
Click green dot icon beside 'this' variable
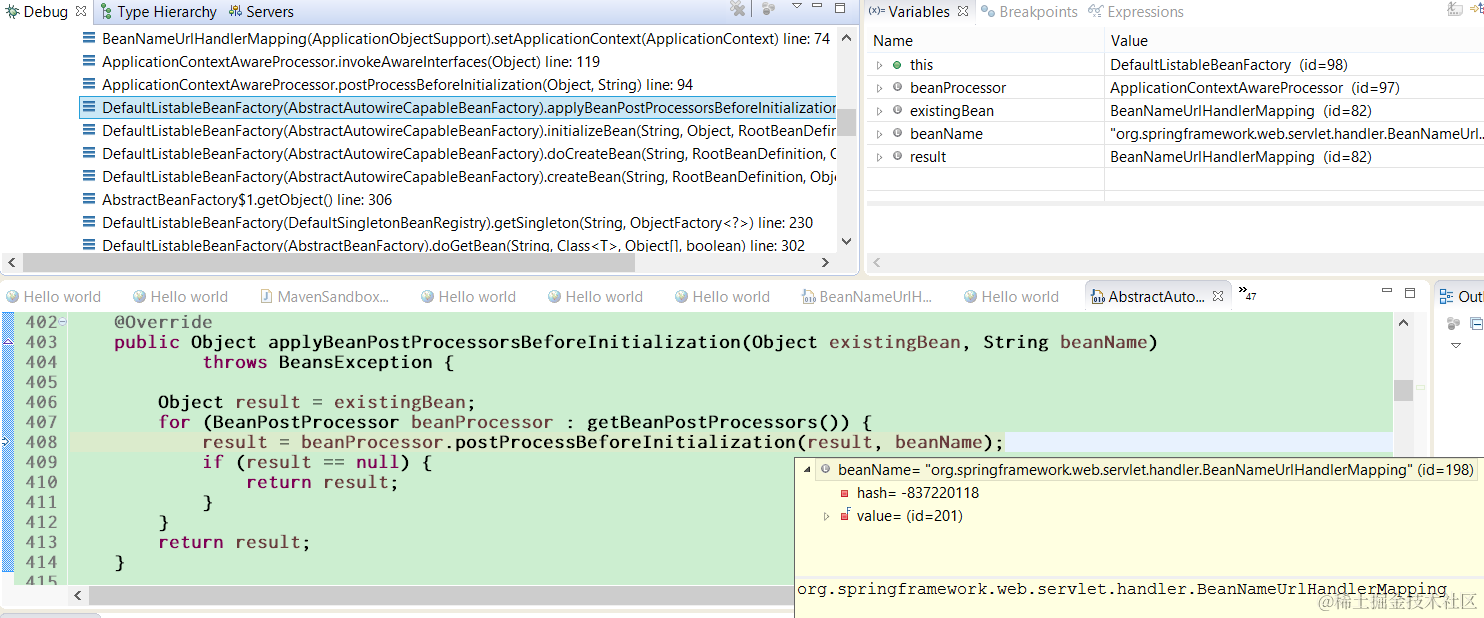897,65
